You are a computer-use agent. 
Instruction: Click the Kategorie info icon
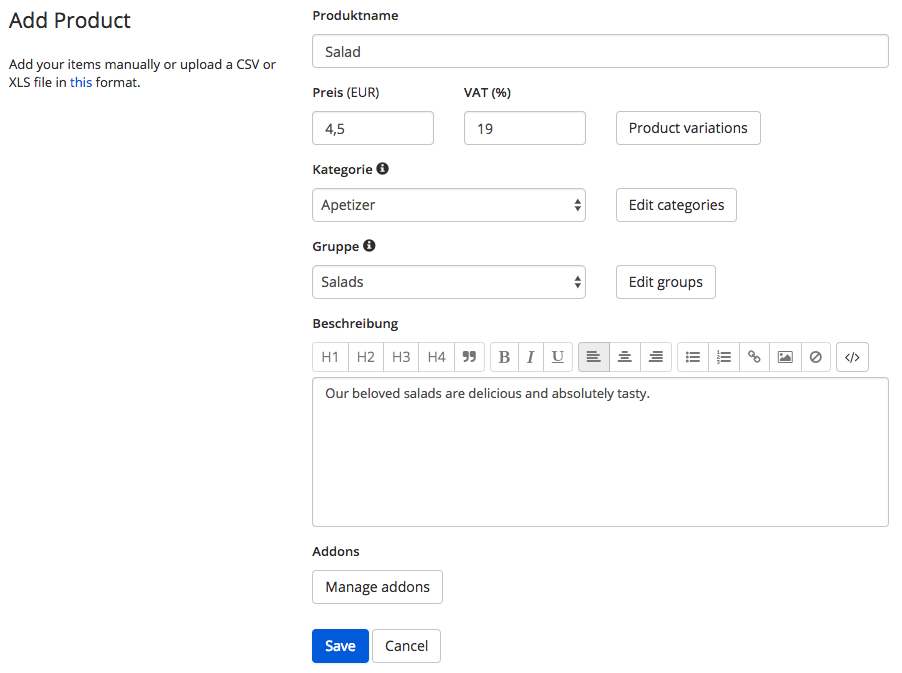coord(383,169)
